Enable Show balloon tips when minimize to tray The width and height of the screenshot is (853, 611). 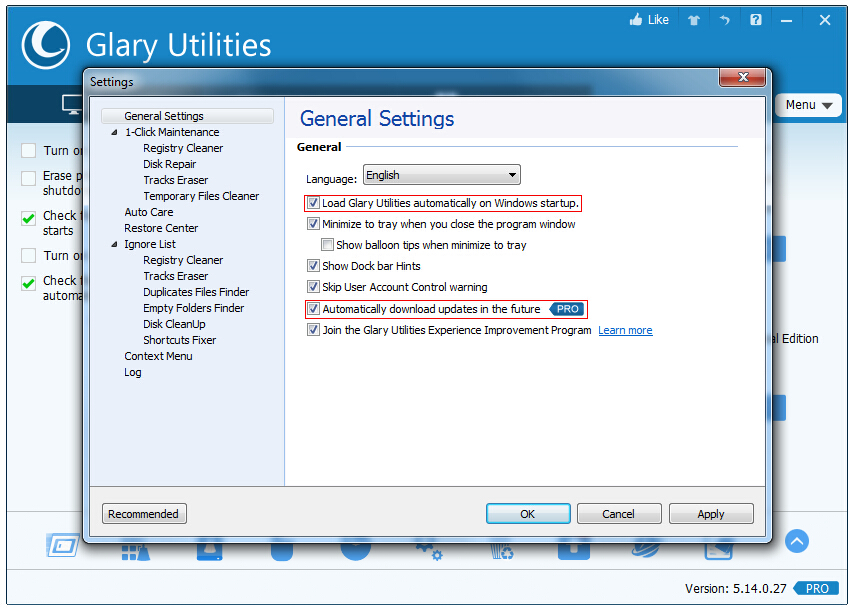[327, 245]
